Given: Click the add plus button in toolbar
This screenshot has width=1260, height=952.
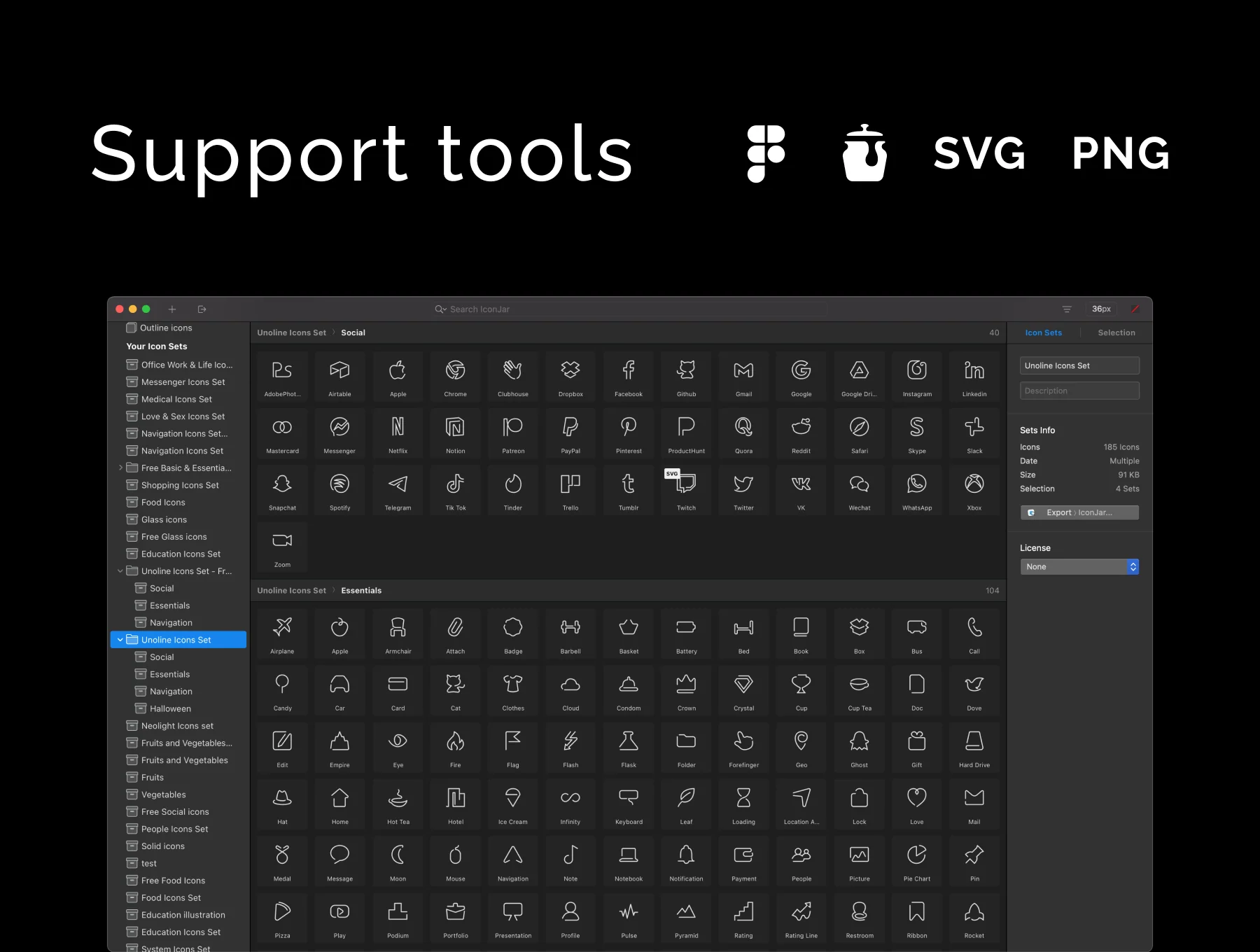Looking at the screenshot, I should [x=172, y=309].
